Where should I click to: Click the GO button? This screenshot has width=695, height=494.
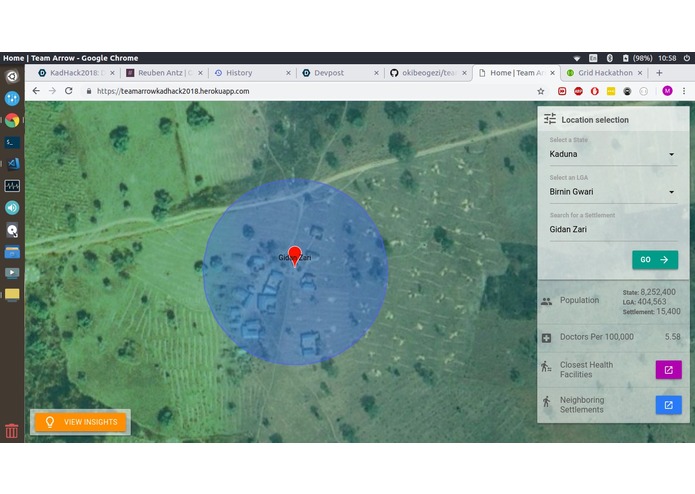point(655,260)
